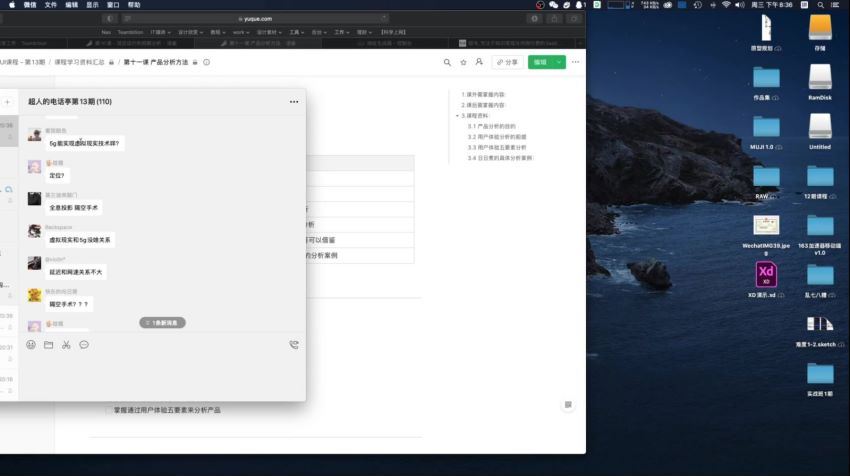
Task: Go to outline section 1 heading
Action: pyautogui.click(x=483, y=94)
